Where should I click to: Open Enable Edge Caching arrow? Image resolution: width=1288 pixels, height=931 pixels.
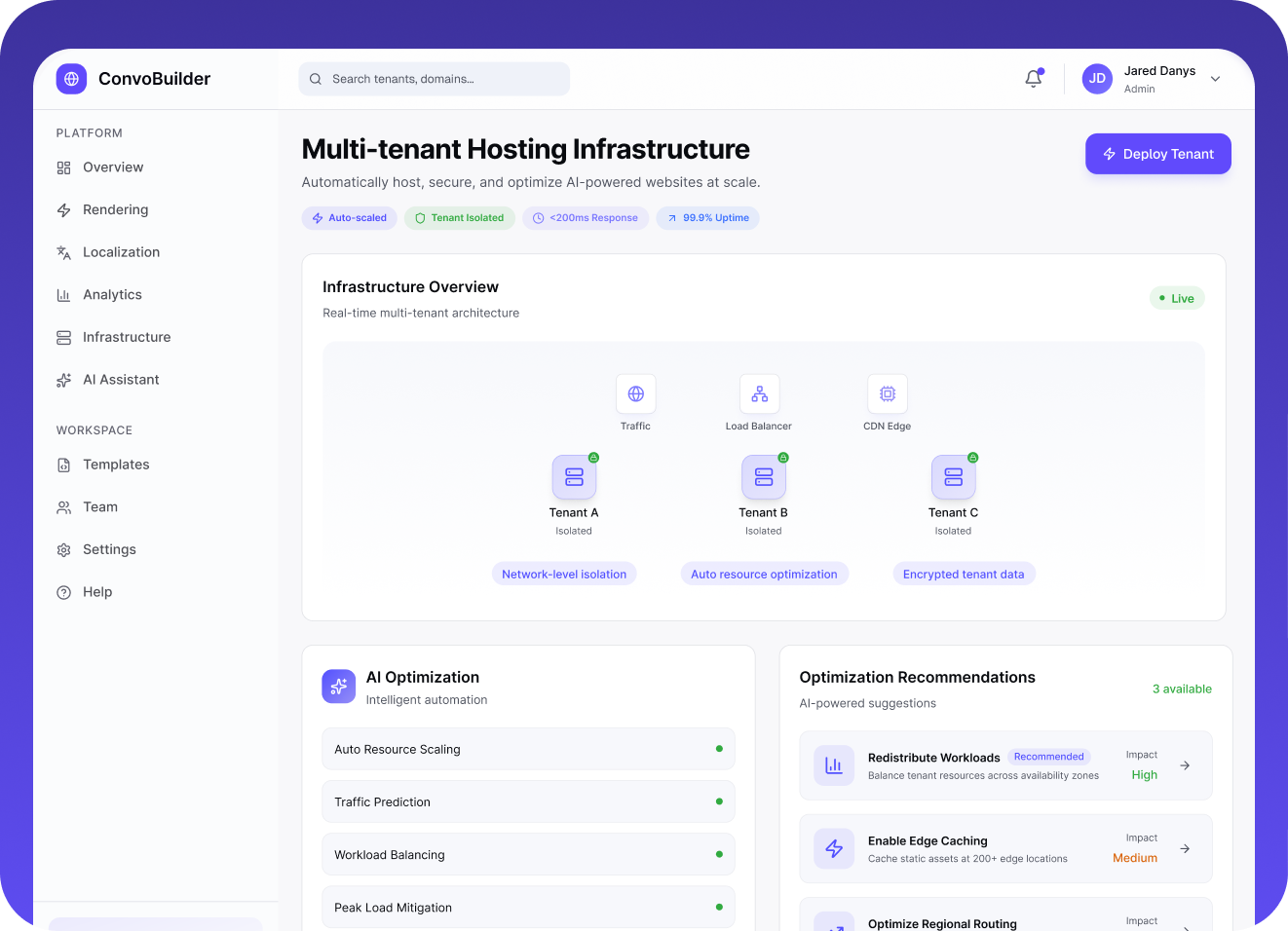(x=1185, y=848)
